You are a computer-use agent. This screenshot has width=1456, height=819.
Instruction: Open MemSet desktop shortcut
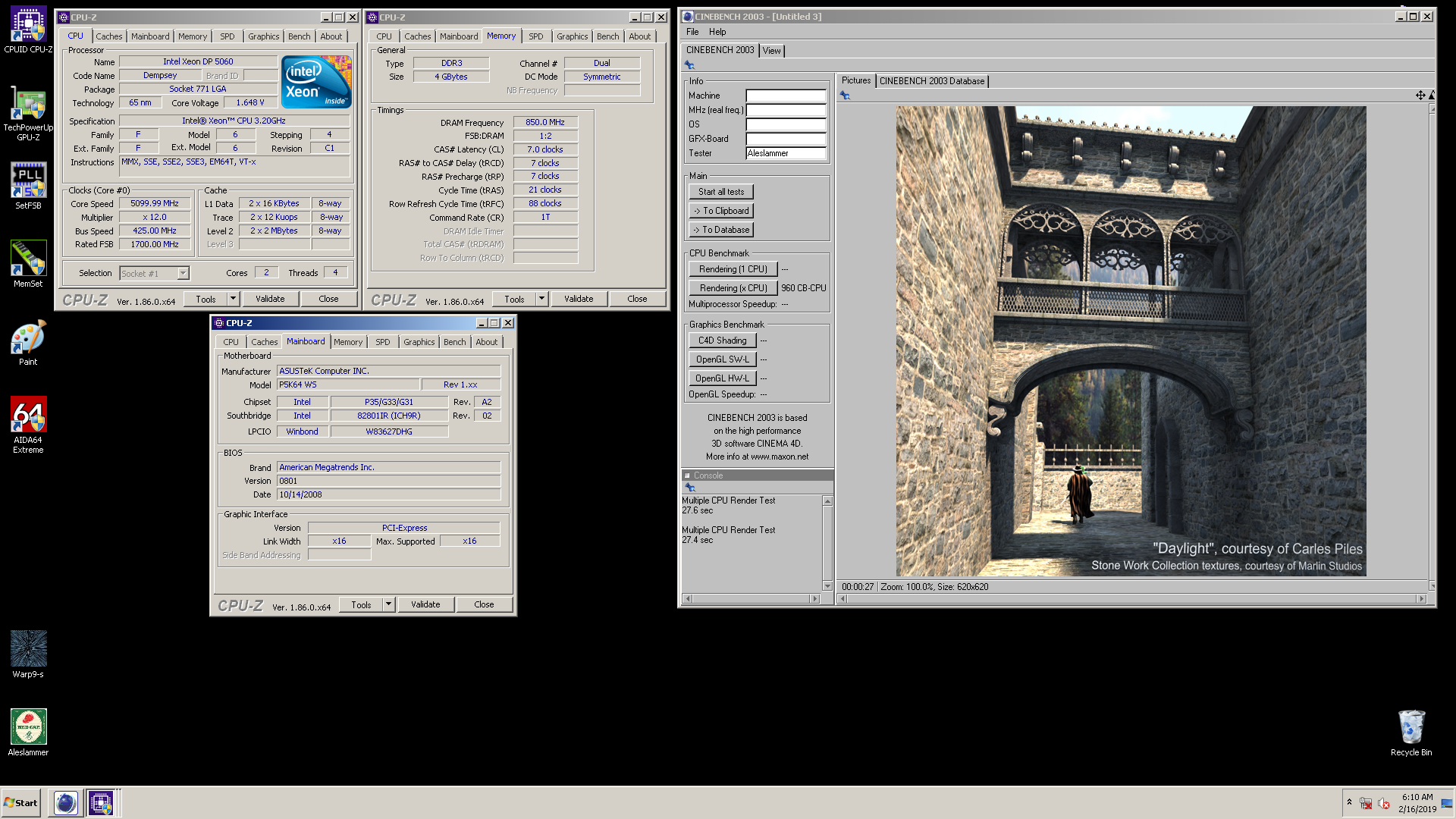(x=28, y=265)
